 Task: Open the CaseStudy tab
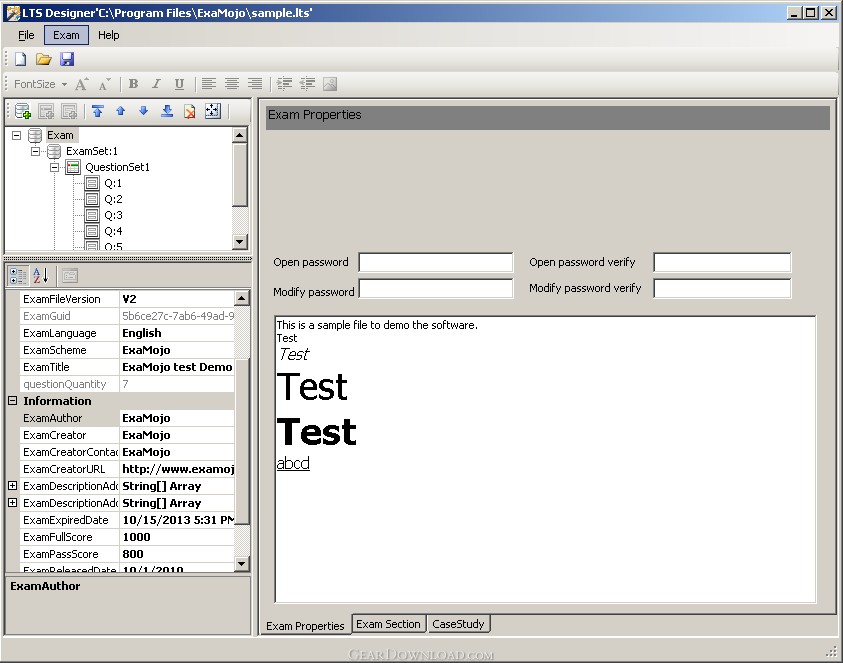point(458,624)
